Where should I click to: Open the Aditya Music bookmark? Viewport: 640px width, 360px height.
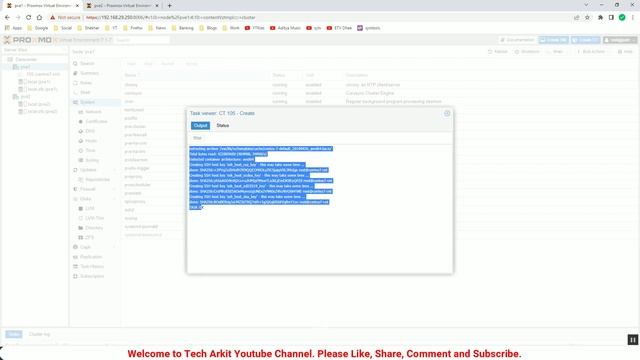pos(285,28)
